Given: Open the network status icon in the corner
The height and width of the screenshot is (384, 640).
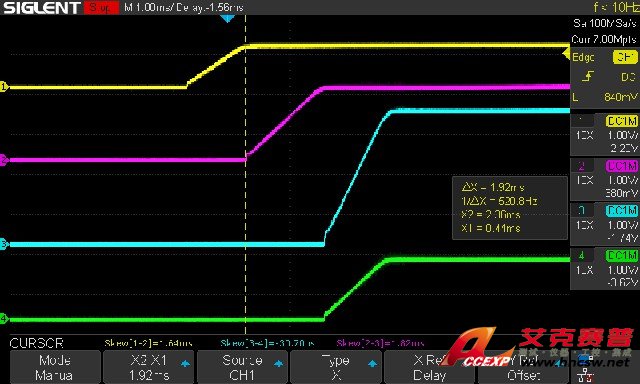Looking at the screenshot, I should coord(585,373).
